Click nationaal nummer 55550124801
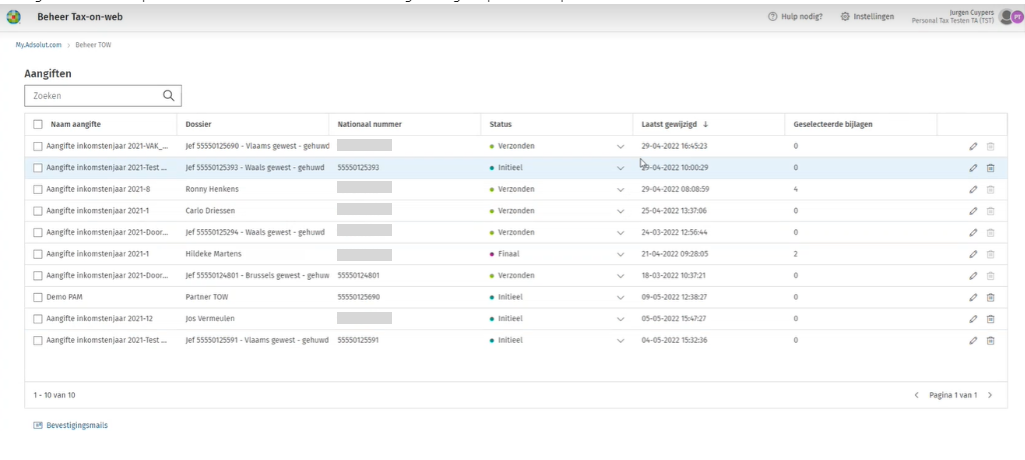 coord(358,276)
